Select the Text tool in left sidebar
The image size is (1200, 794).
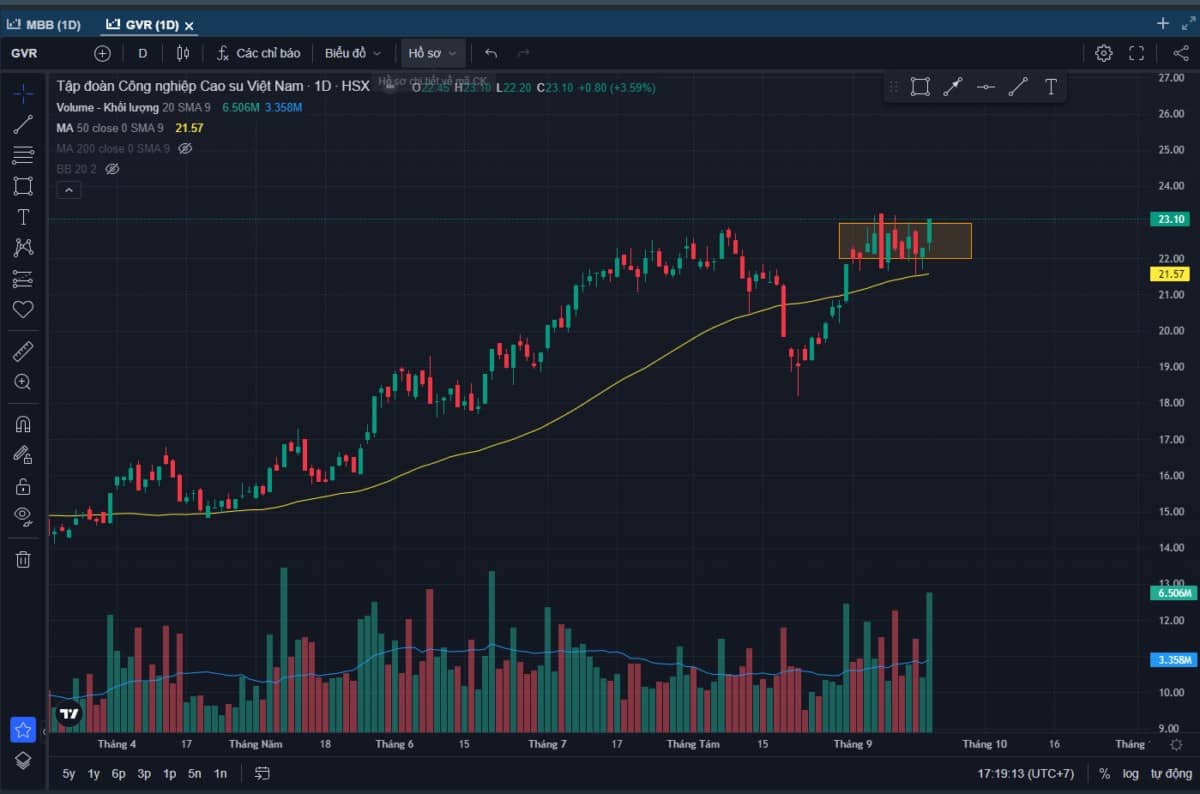[22, 217]
